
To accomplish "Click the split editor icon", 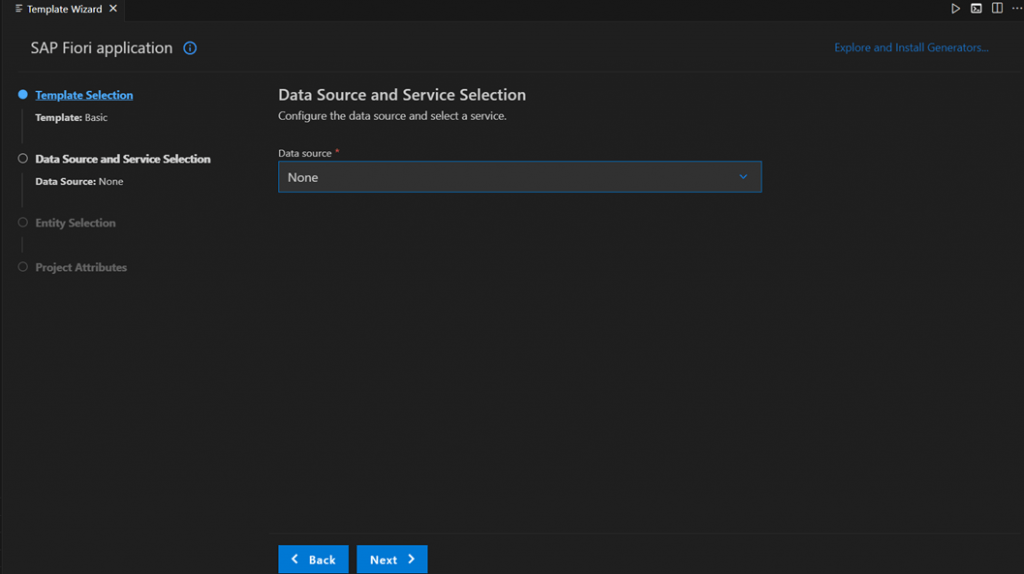I will [997, 8].
